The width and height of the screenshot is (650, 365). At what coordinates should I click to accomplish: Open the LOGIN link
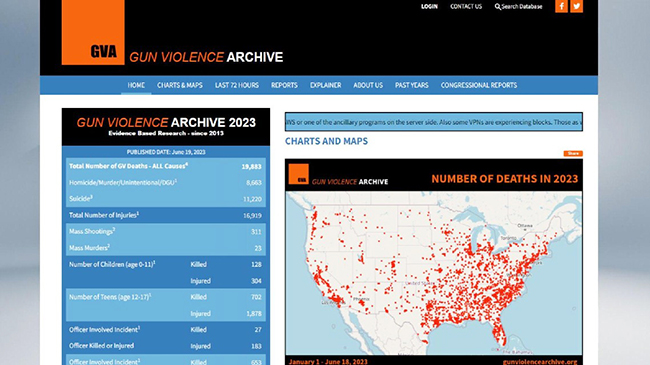click(x=429, y=7)
